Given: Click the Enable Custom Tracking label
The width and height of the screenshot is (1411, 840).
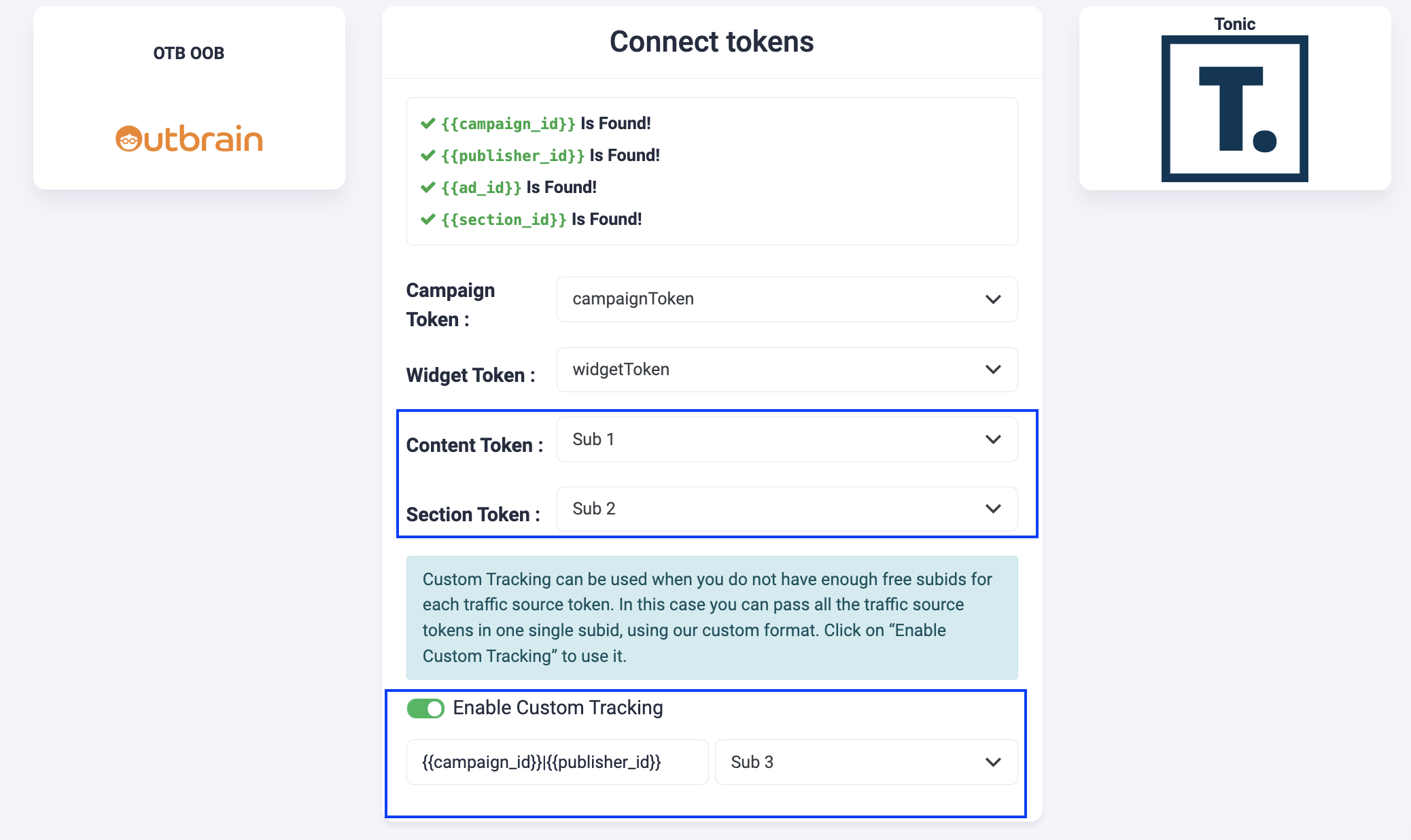Looking at the screenshot, I should click(557, 707).
